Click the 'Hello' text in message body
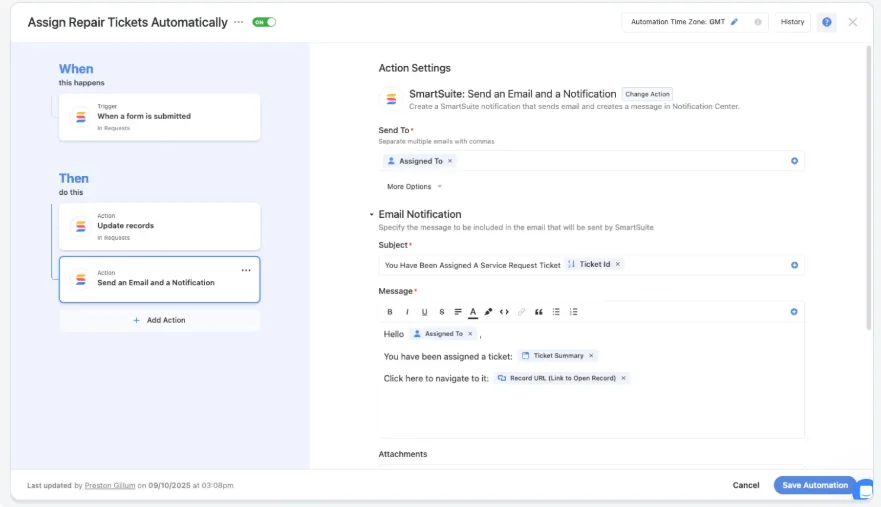The height and width of the screenshot is (507, 881). click(393, 334)
